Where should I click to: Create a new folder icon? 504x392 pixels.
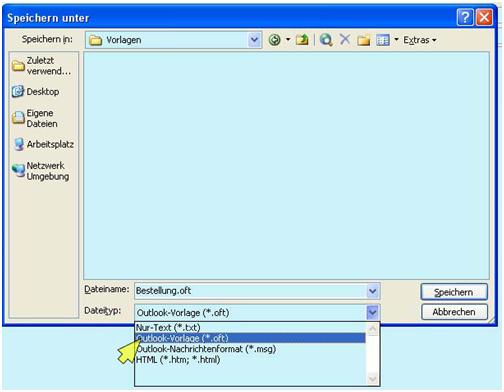pos(364,40)
